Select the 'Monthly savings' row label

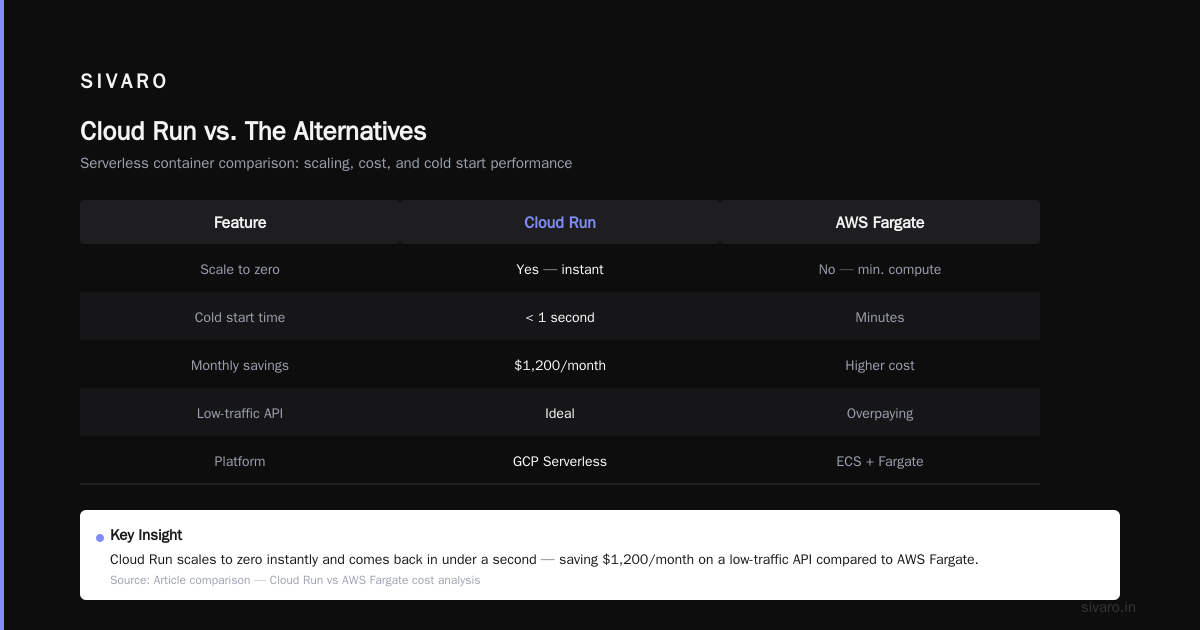[x=240, y=365]
